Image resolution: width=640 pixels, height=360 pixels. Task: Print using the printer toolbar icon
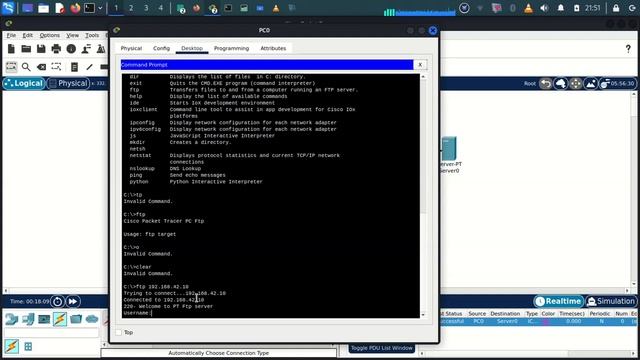56,49
